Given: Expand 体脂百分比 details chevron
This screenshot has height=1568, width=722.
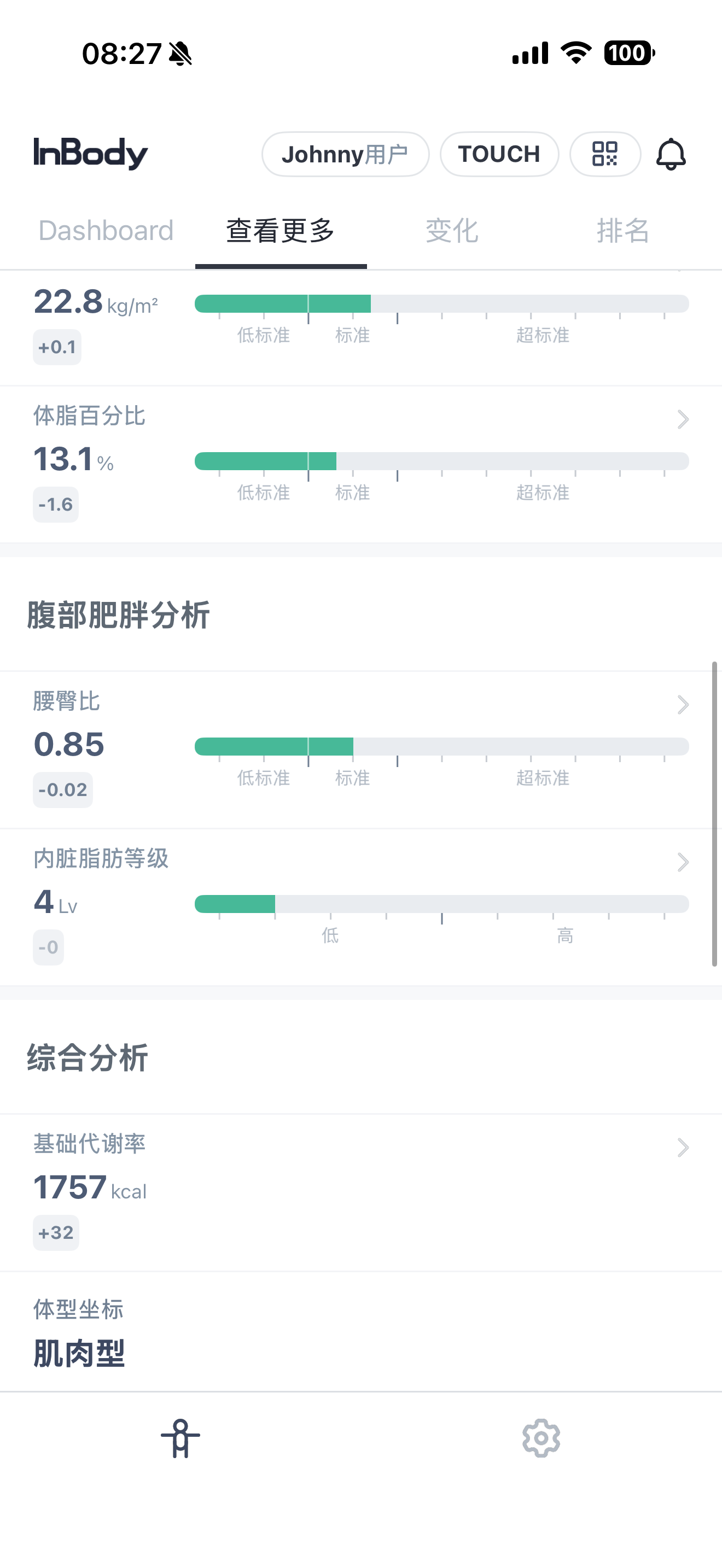Looking at the screenshot, I should point(683,419).
